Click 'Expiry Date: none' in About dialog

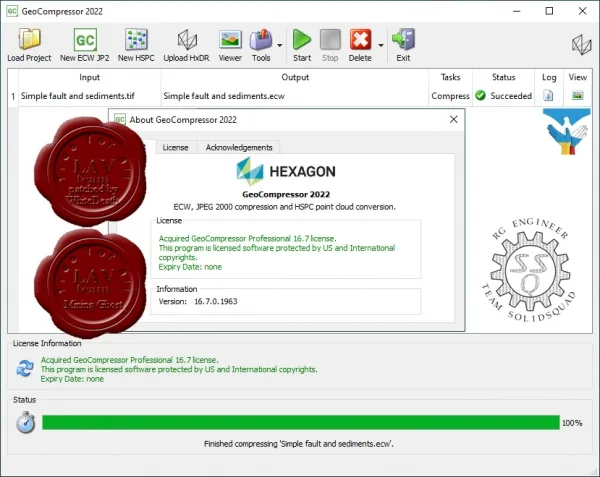coord(190,267)
